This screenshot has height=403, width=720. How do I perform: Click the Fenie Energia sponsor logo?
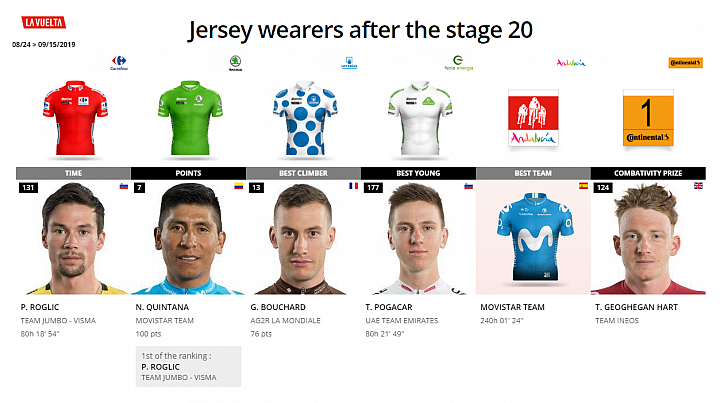pyautogui.click(x=458, y=63)
